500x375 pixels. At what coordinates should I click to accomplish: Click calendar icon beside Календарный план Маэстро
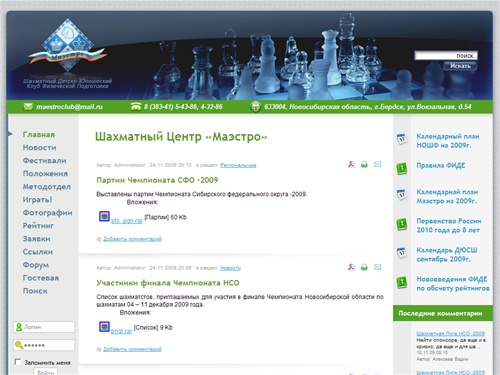coord(402,195)
